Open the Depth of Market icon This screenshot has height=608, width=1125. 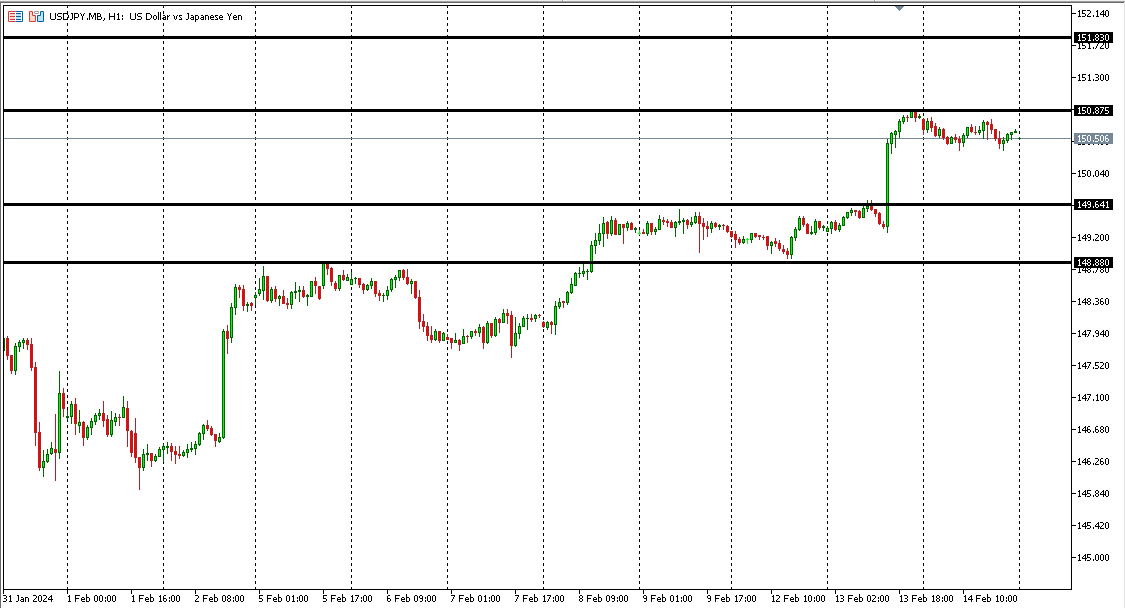36,16
